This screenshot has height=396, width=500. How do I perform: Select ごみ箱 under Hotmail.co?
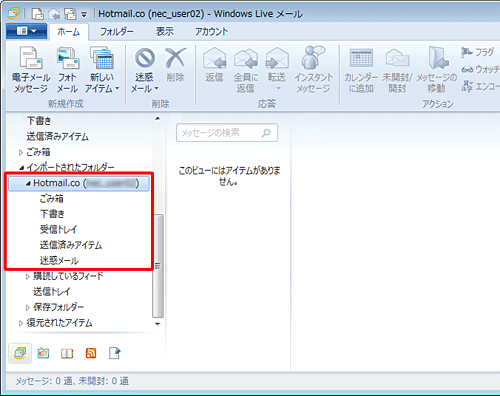point(52,199)
